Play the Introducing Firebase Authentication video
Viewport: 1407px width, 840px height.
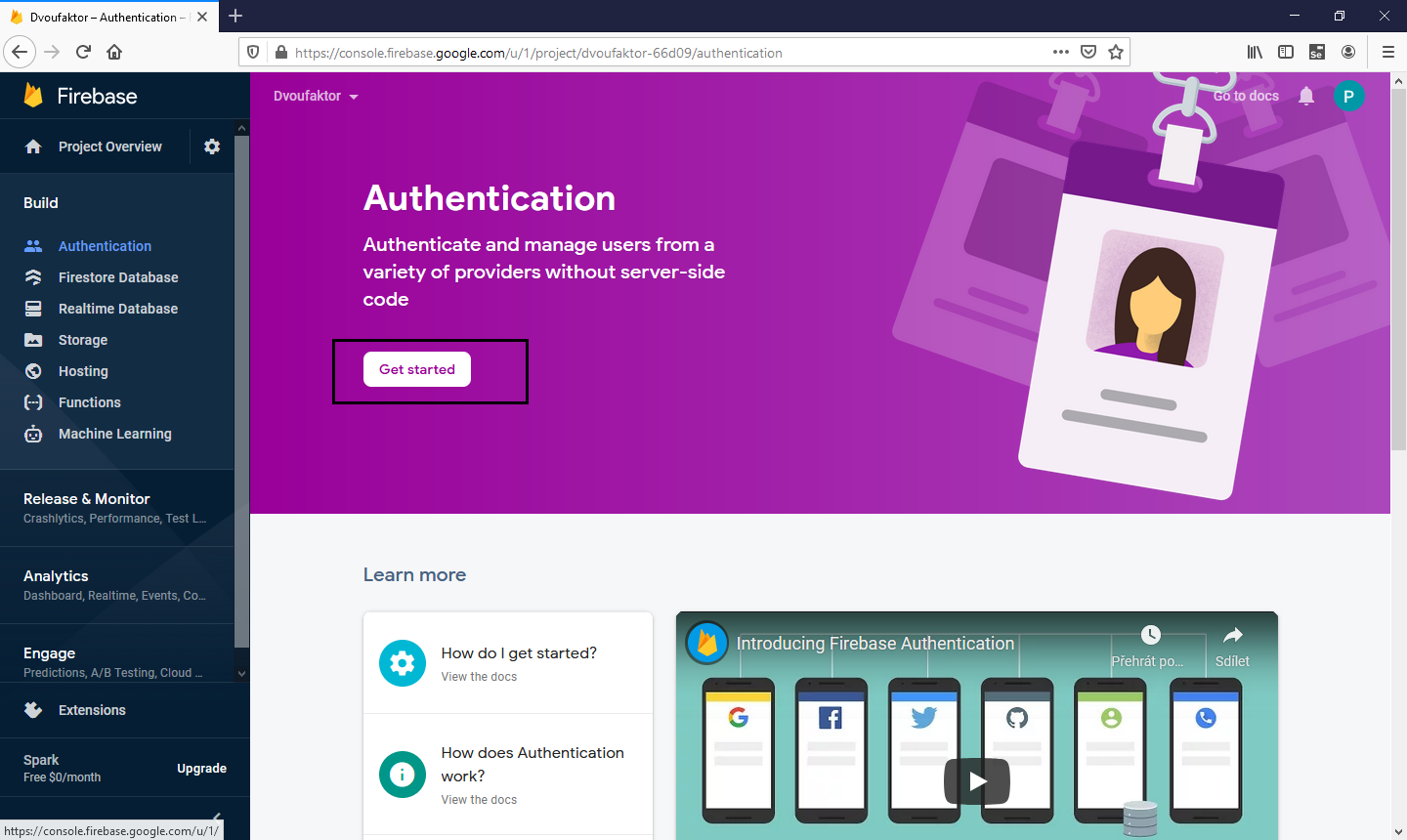[977, 780]
